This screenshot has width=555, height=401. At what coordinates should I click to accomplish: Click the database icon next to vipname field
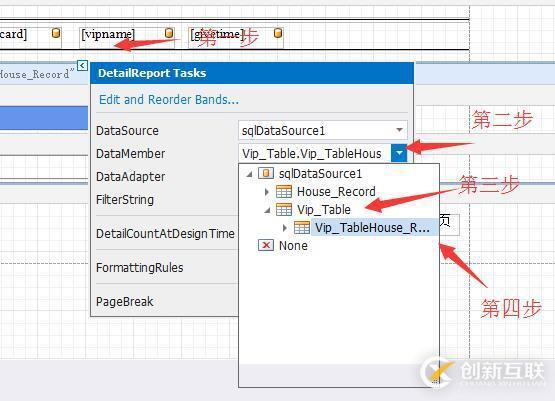pos(169,33)
